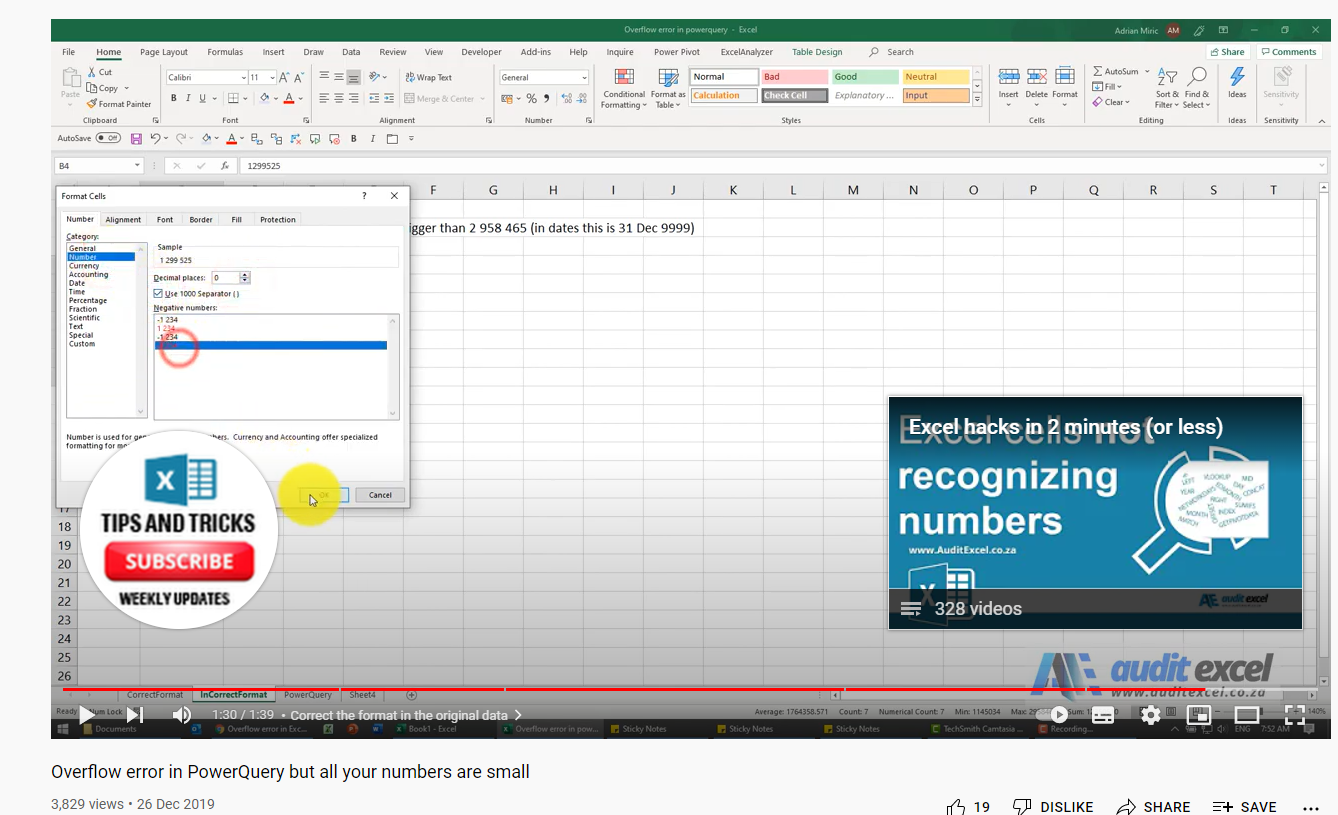Toggle Wrap Text
1338x815 pixels.
click(x=428, y=77)
